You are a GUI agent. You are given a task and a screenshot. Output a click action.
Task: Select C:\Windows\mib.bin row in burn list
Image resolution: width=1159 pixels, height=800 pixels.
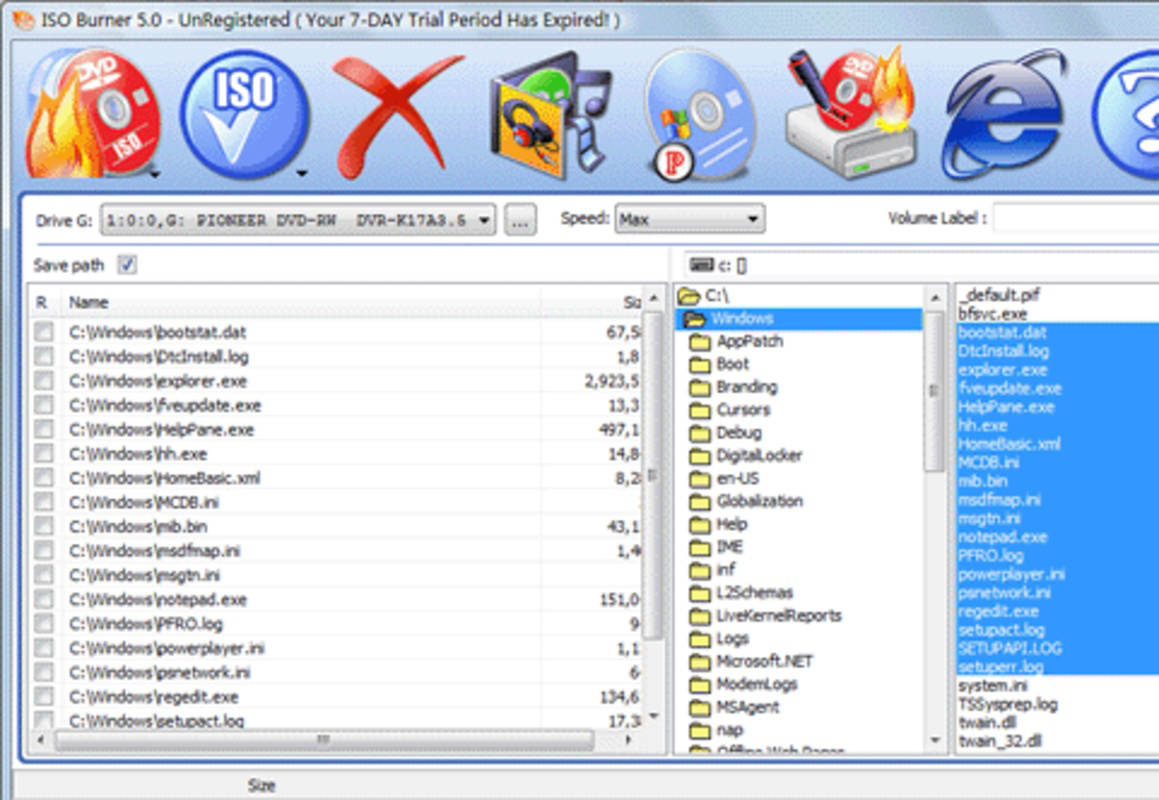coord(336,526)
